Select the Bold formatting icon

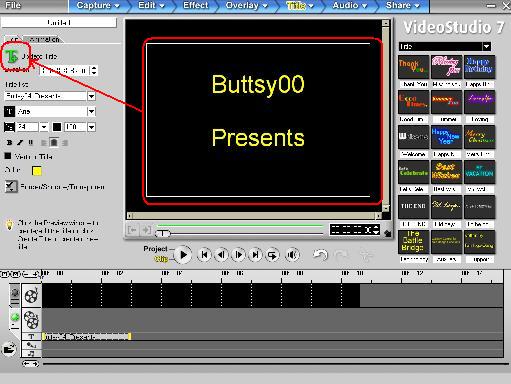[9, 143]
